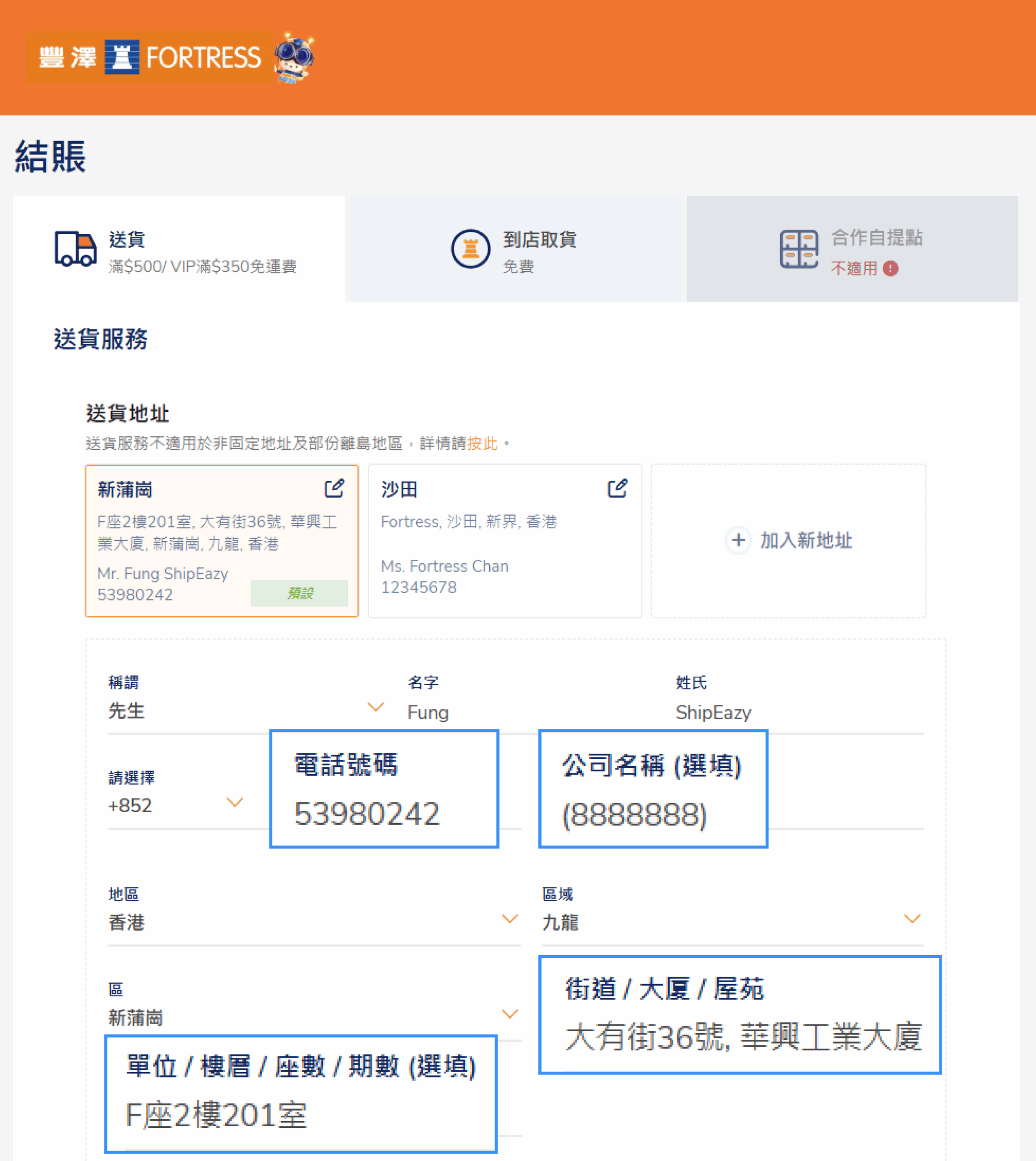
Task: Click the plus icon for new address
Action: (x=738, y=540)
